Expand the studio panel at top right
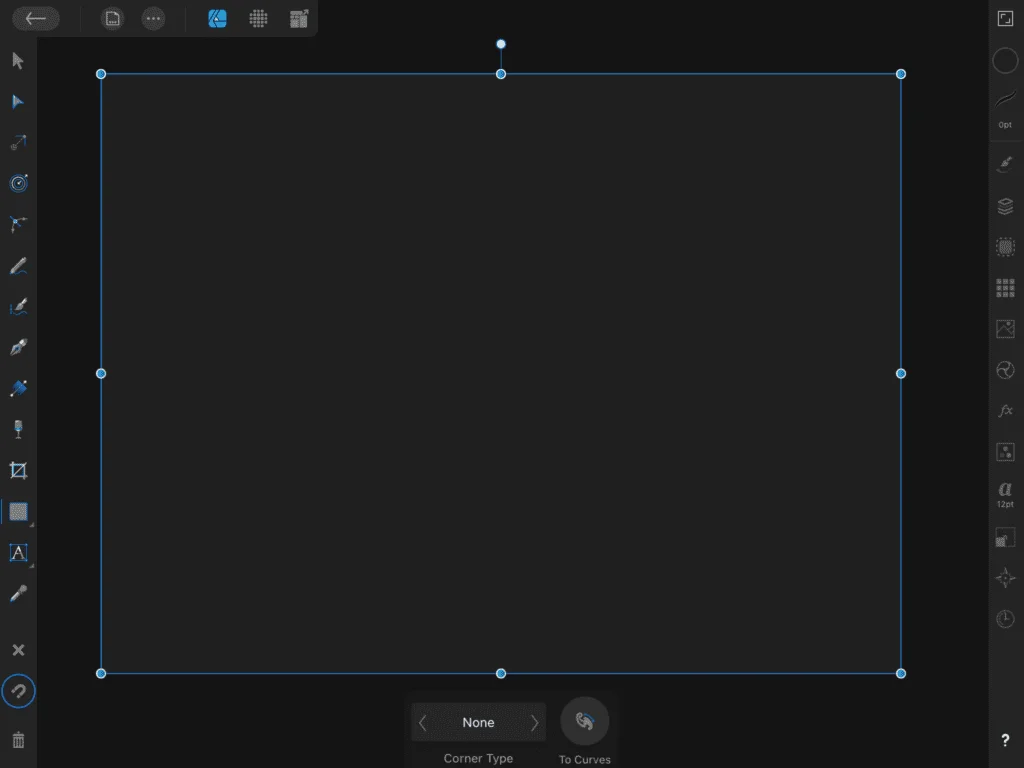This screenshot has height=768, width=1024. click(1005, 18)
